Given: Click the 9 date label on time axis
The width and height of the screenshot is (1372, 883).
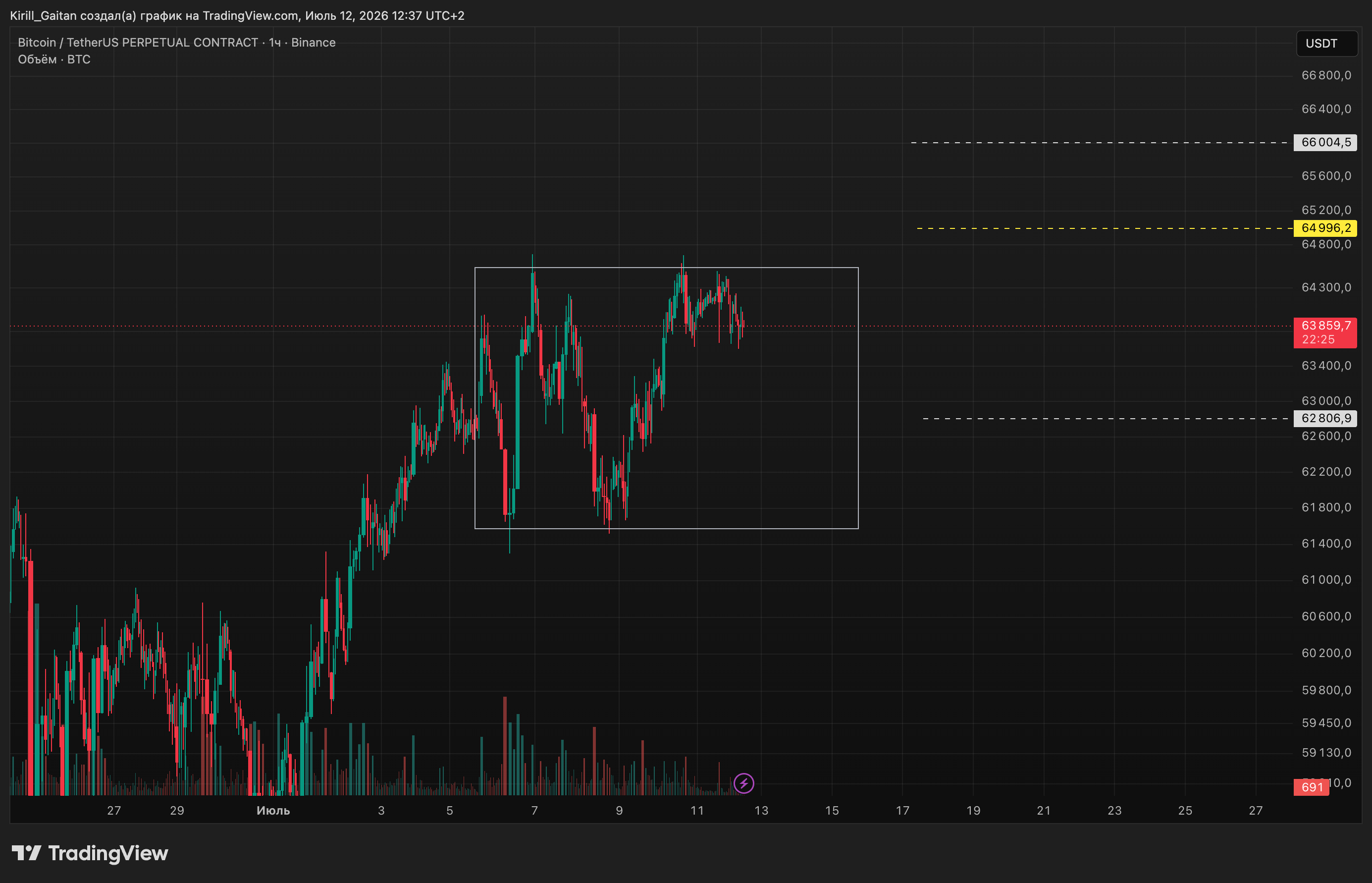Looking at the screenshot, I should [619, 811].
